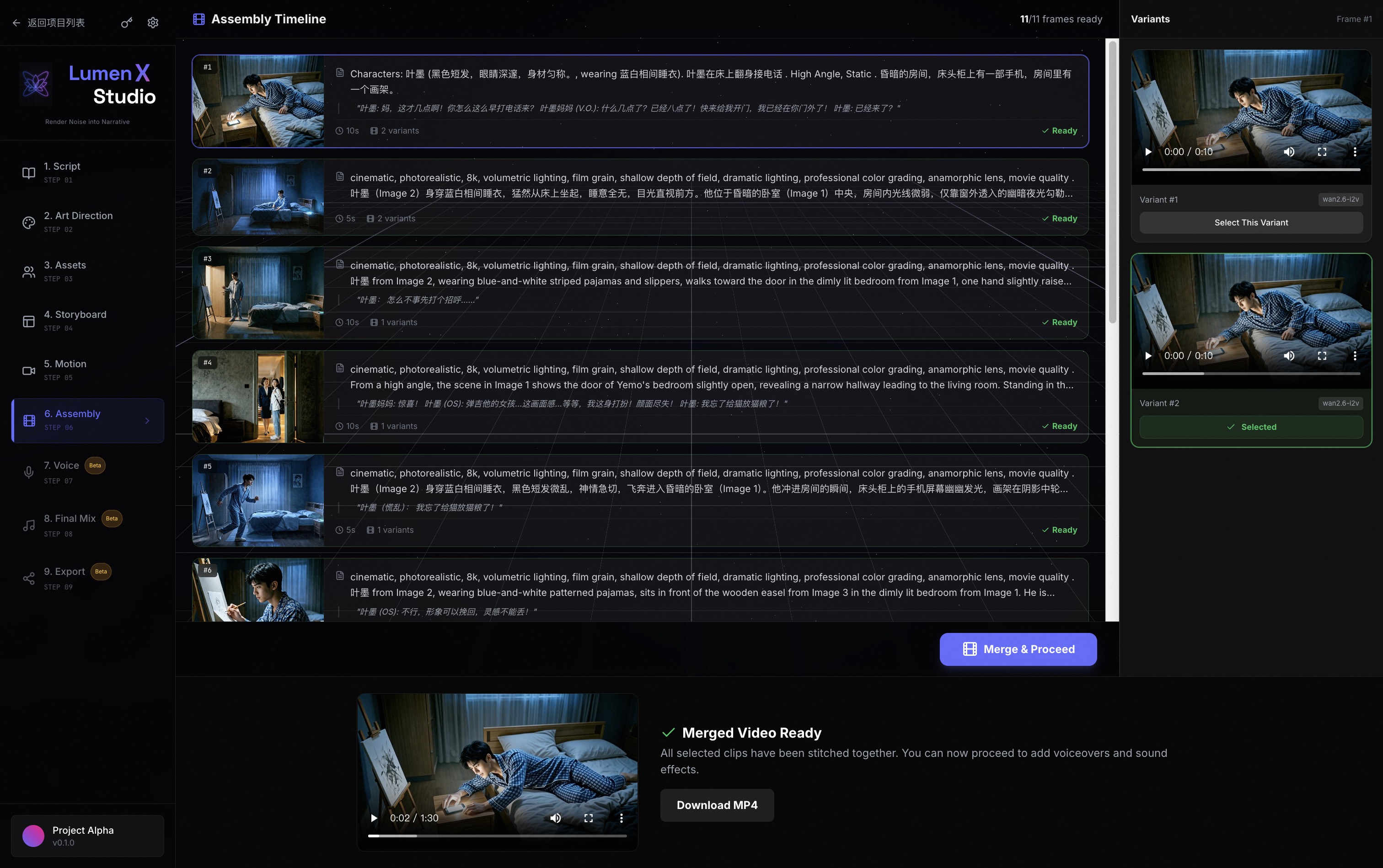Click the "11/11 frames ready" counter
The height and width of the screenshot is (868, 1383).
click(x=1061, y=19)
